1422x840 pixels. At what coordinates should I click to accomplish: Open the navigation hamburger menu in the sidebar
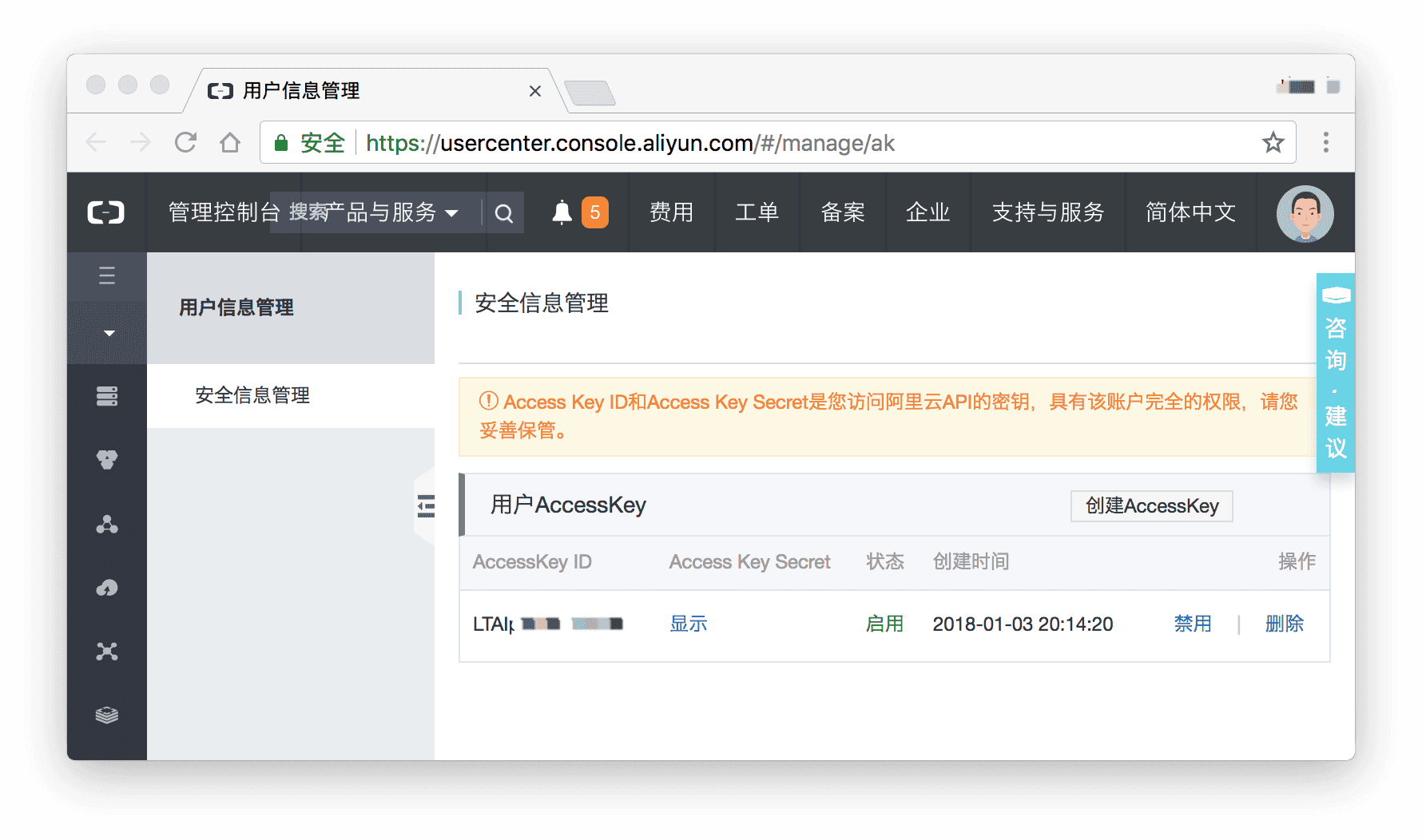click(x=106, y=275)
